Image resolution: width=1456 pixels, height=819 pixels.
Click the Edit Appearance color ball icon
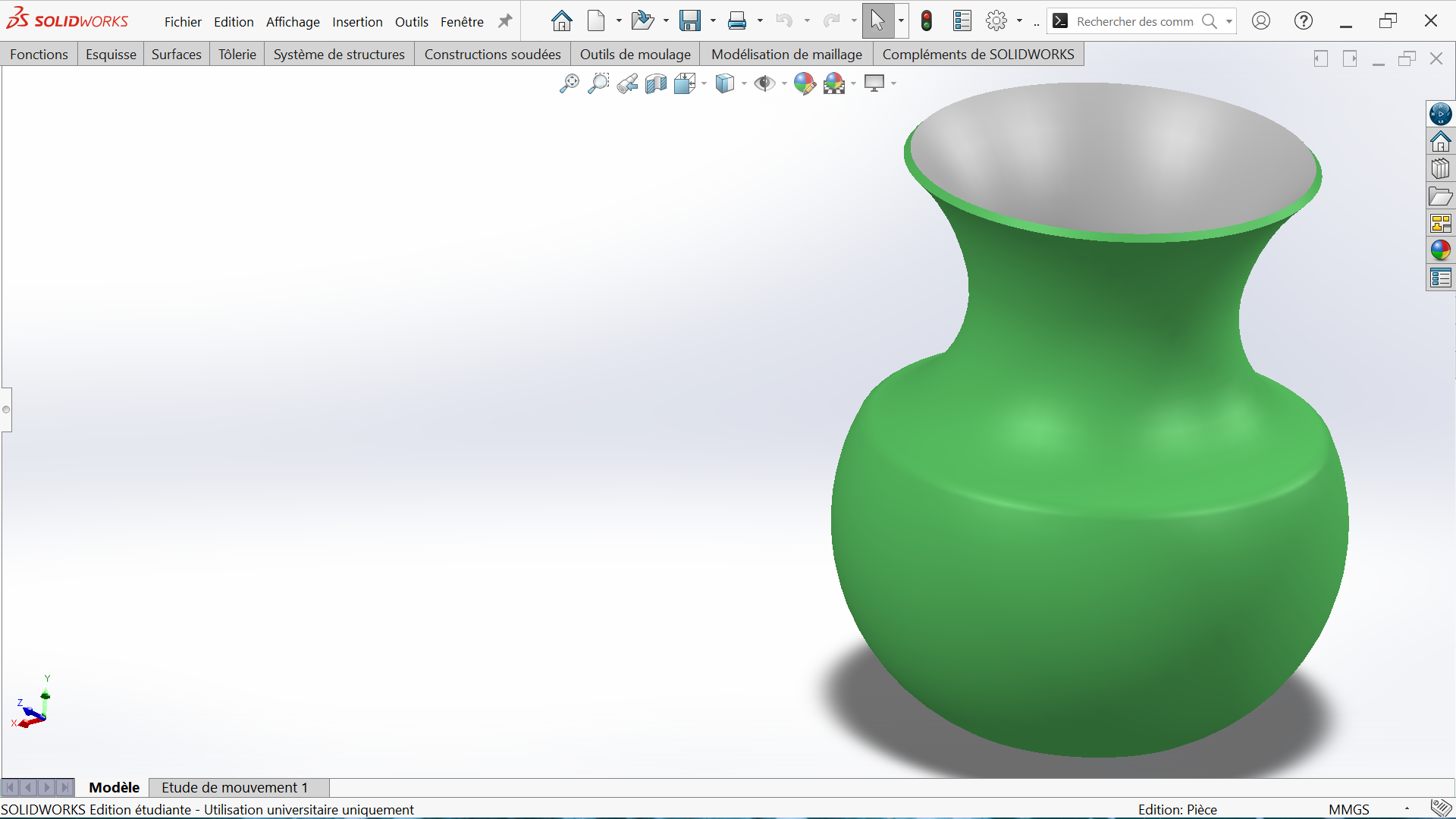tap(805, 83)
